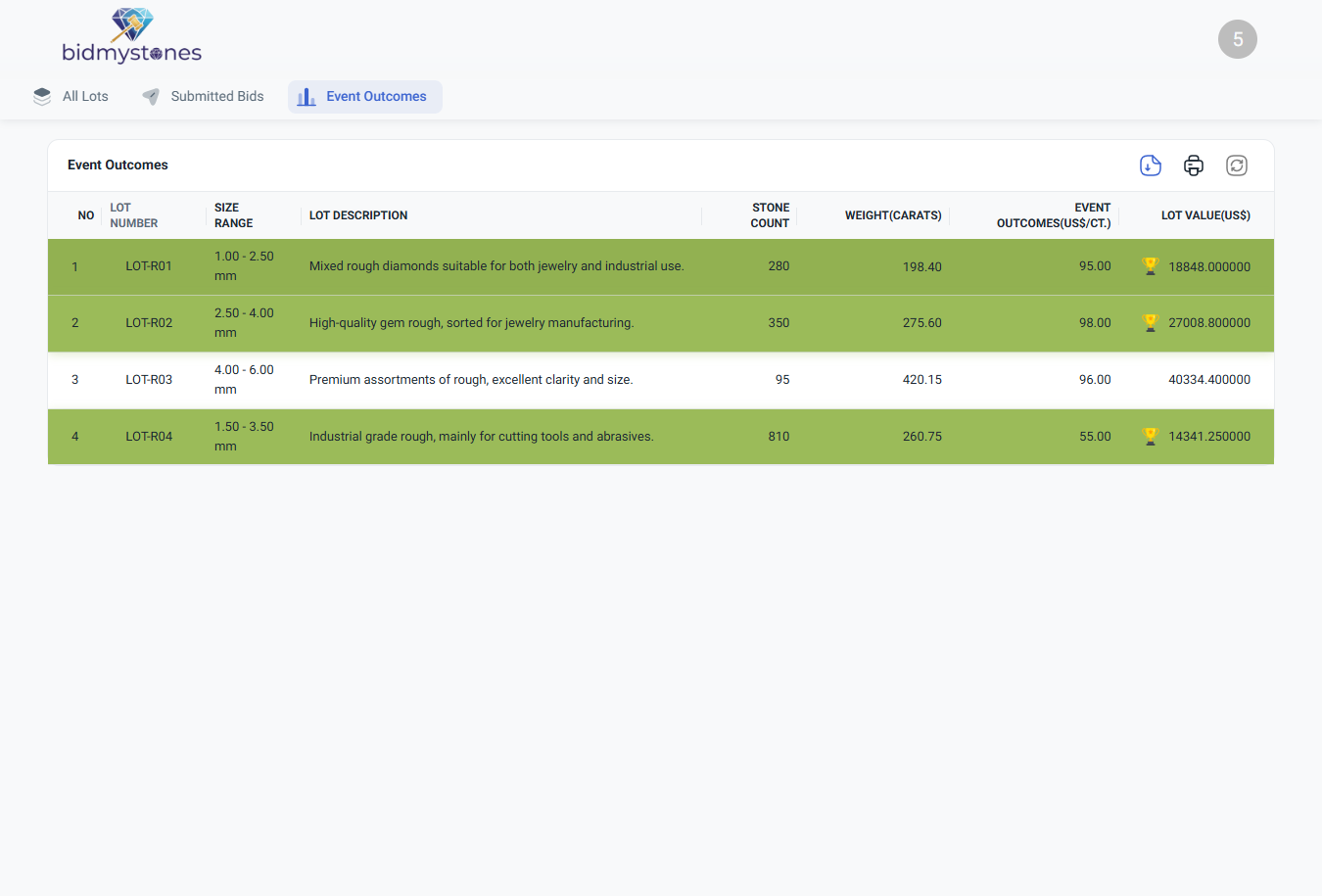
Task: Click the trophy icon for LOT-R04
Action: [1151, 437]
